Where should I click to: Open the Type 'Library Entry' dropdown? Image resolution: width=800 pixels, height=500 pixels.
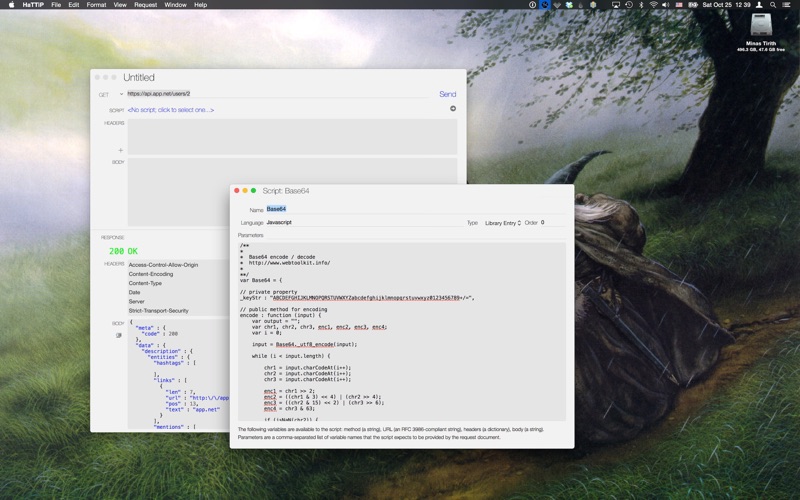tap(502, 222)
